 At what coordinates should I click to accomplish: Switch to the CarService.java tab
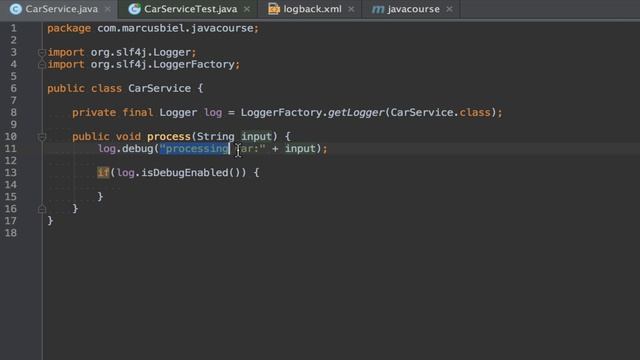[59, 9]
